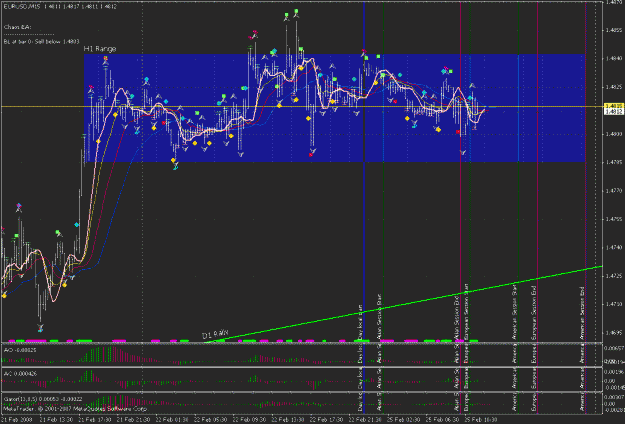This screenshot has width=625, height=424.
Task: Select the 'American Session End' vertical line
Action: [585, 171]
